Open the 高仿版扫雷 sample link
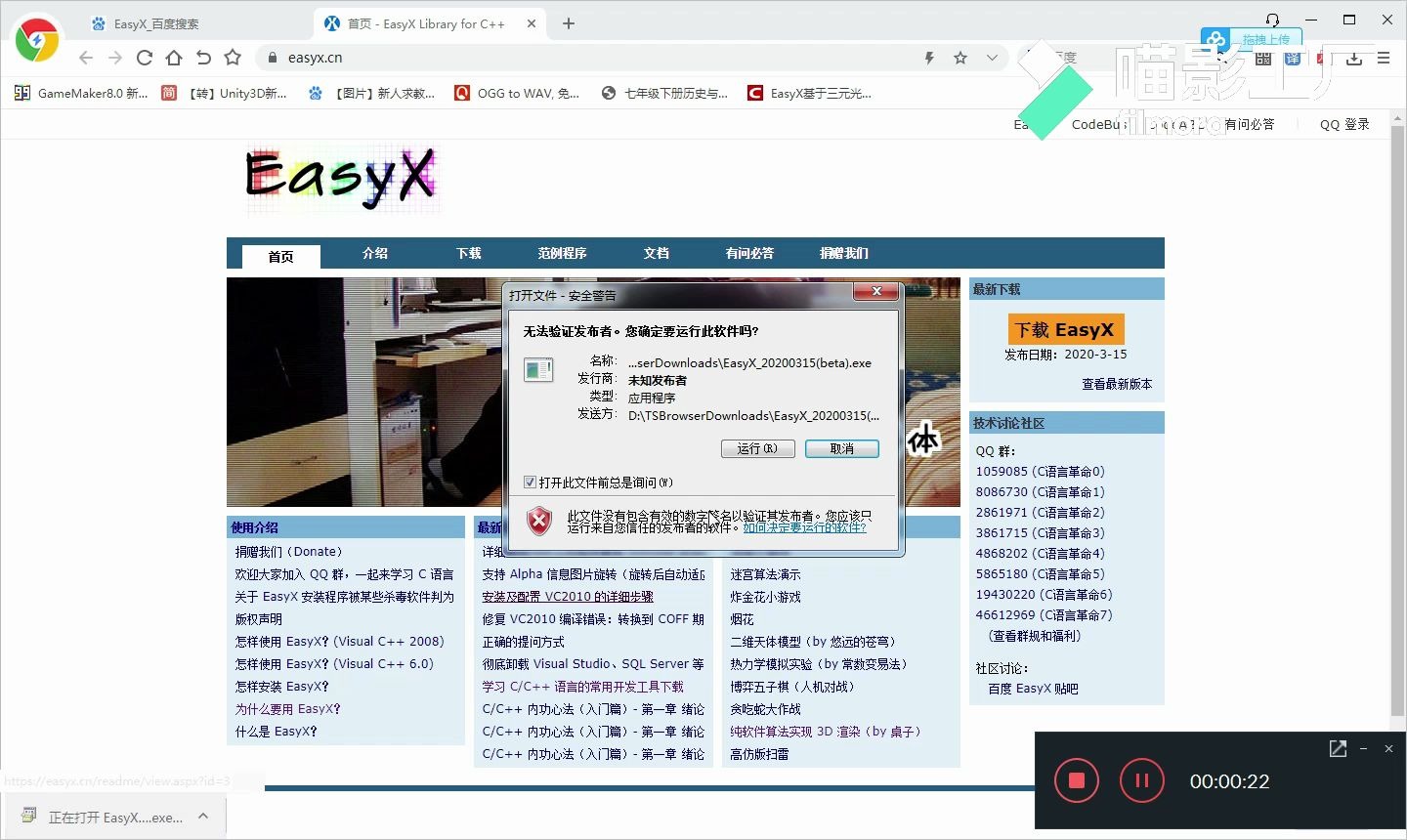This screenshot has width=1407, height=840. click(x=759, y=754)
